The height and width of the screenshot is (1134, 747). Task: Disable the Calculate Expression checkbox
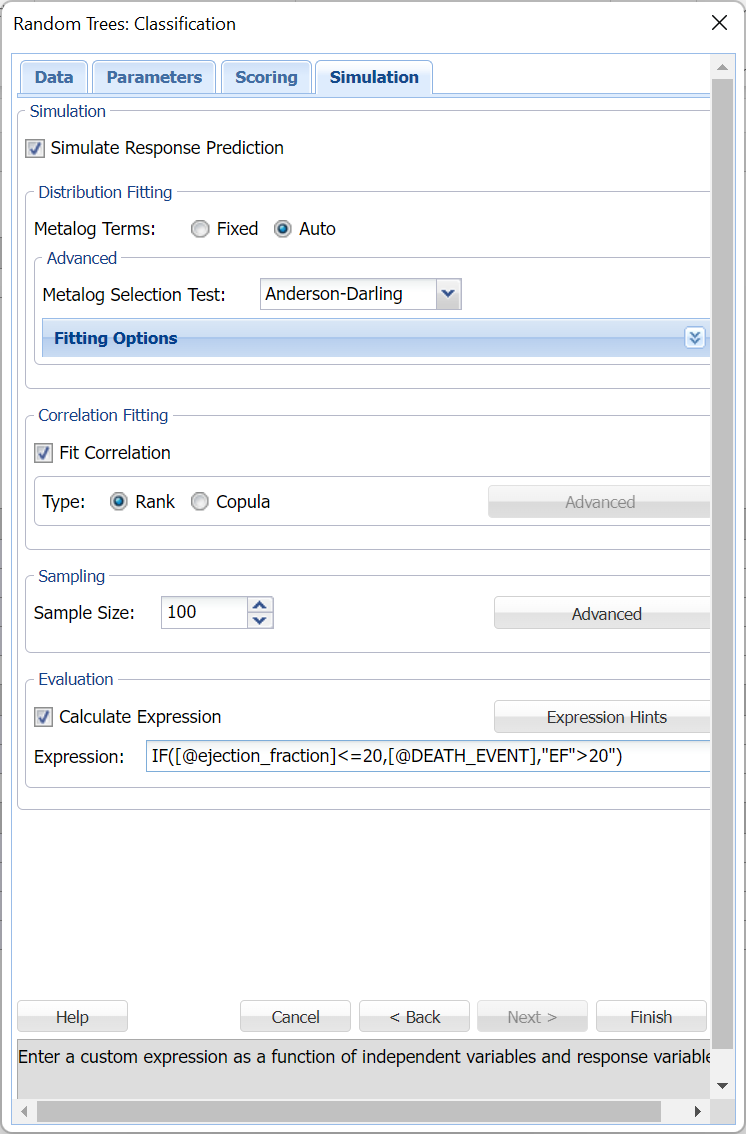pyautogui.click(x=44, y=717)
